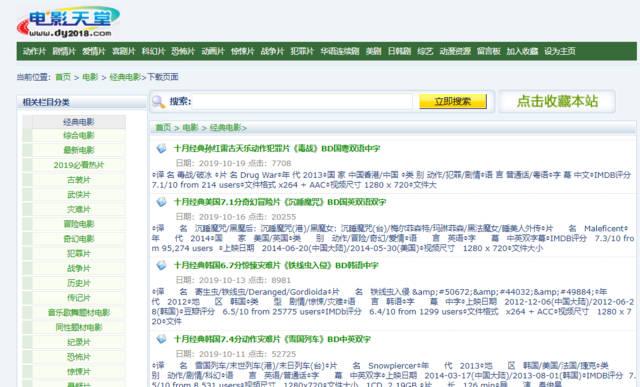Viewport: 640px width, 387px height.
Task: Open 犯罪片 in the green navigation bar
Action: click(x=302, y=51)
